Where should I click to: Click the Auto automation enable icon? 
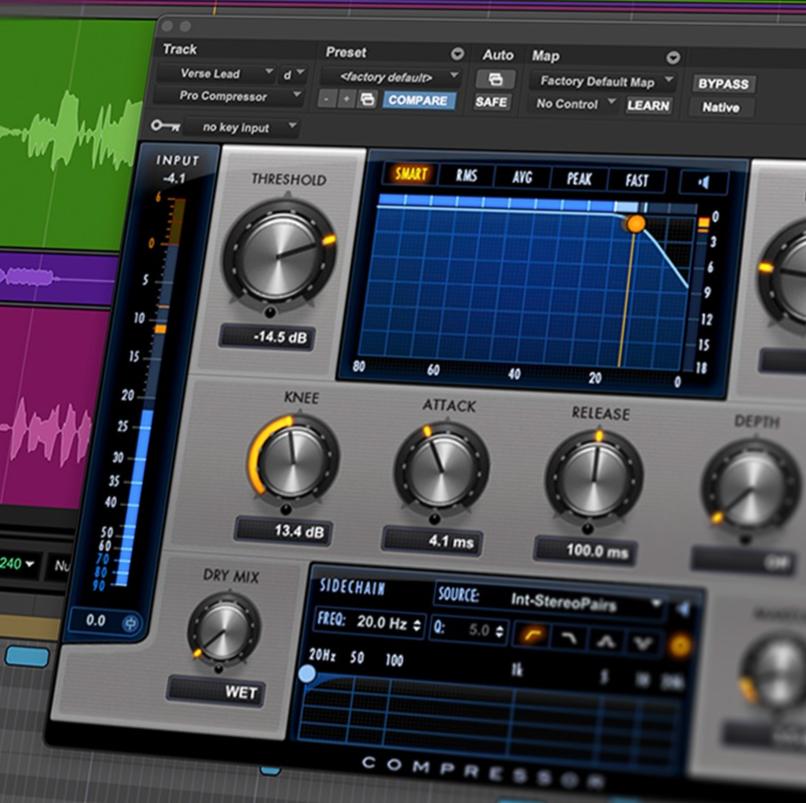[x=496, y=79]
